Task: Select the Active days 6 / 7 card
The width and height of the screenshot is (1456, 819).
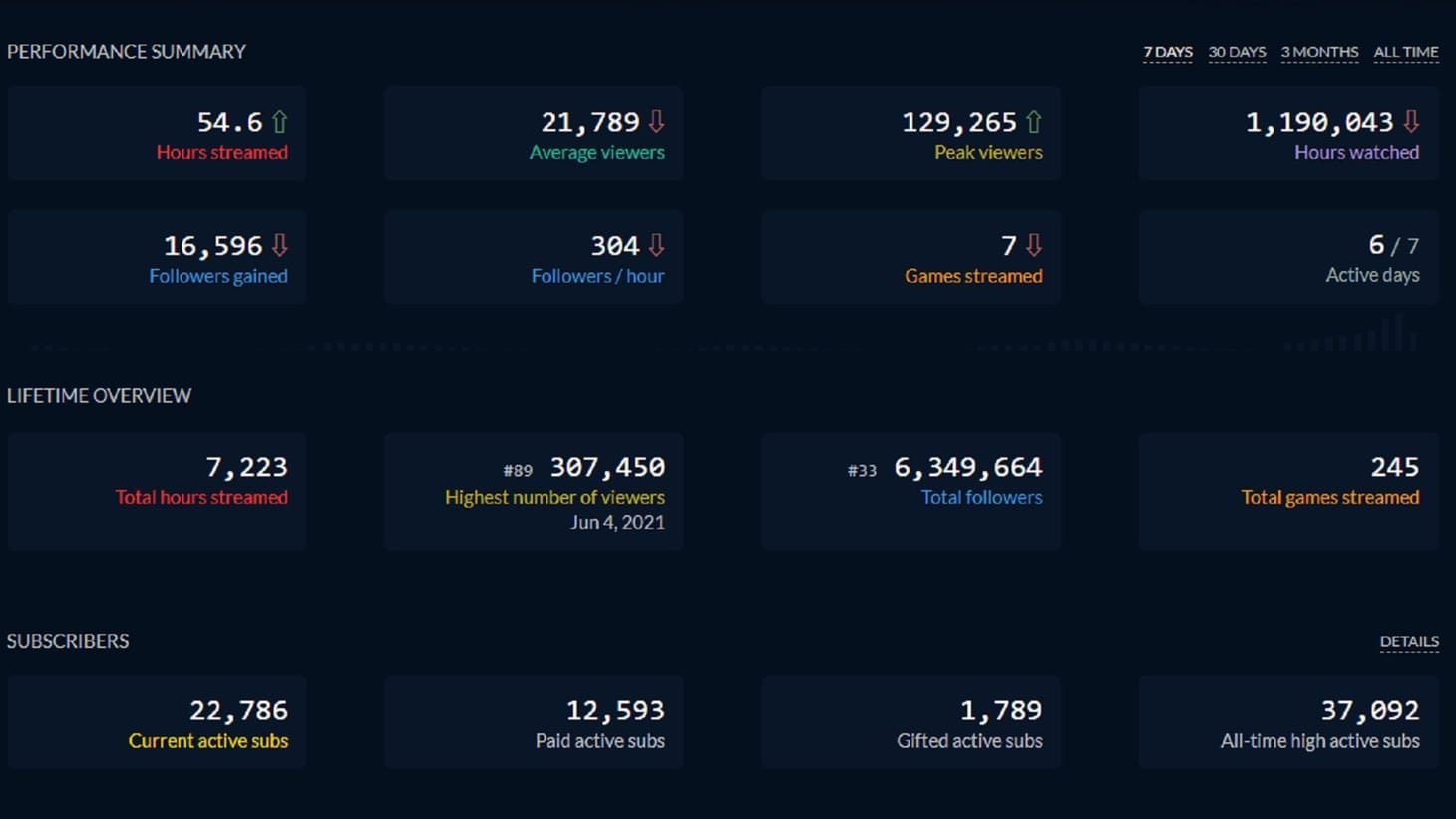Action: [1288, 257]
